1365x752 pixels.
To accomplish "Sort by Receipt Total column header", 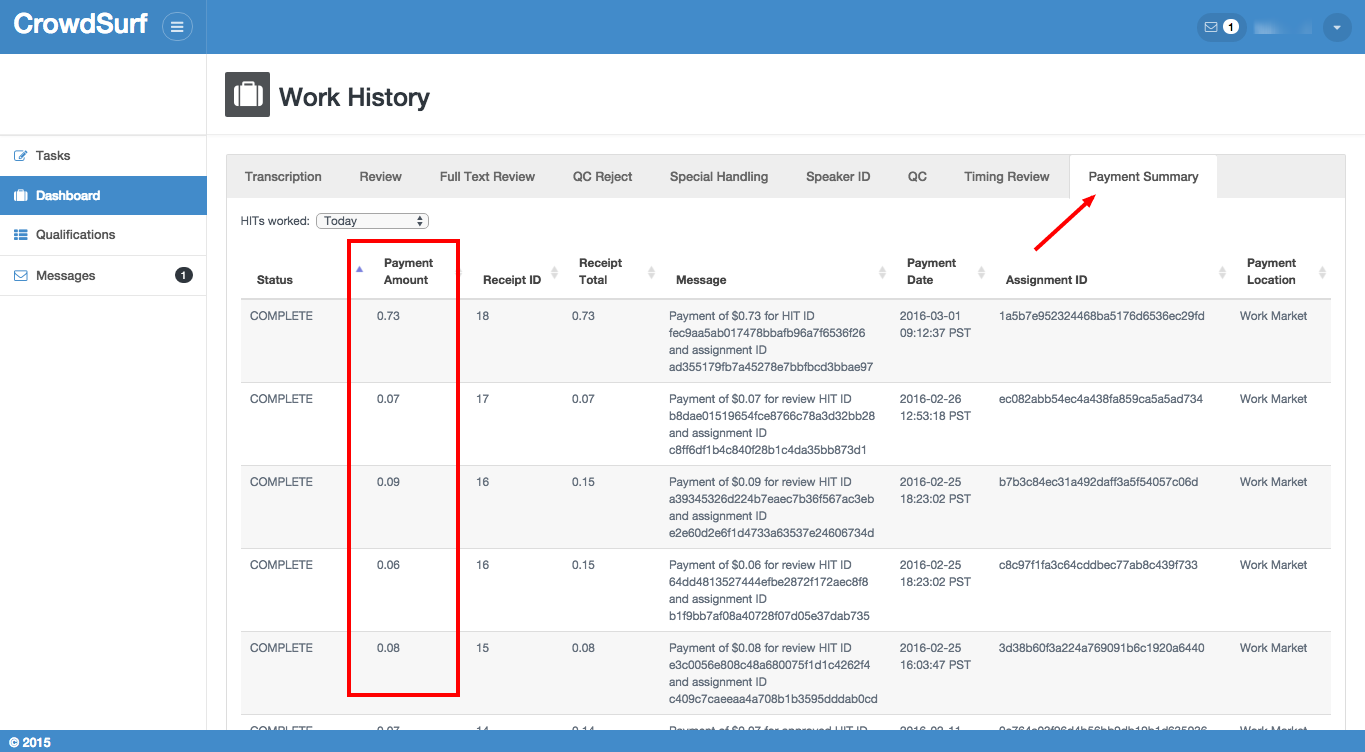I will click(x=600, y=272).
